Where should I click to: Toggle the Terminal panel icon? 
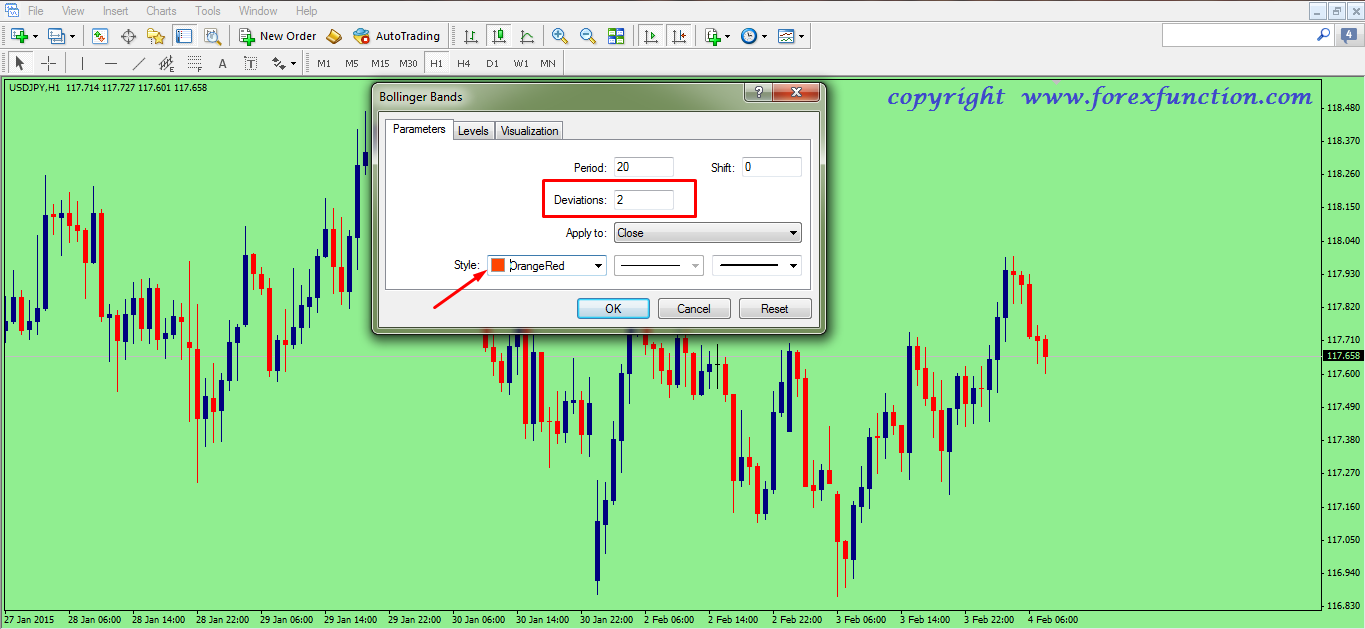pos(184,36)
